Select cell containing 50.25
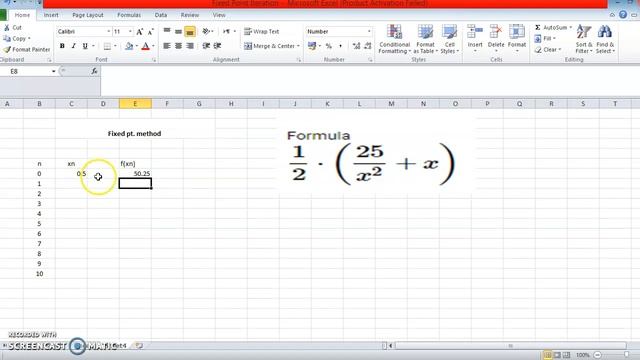Viewport: 640px width, 360px height. point(135,173)
